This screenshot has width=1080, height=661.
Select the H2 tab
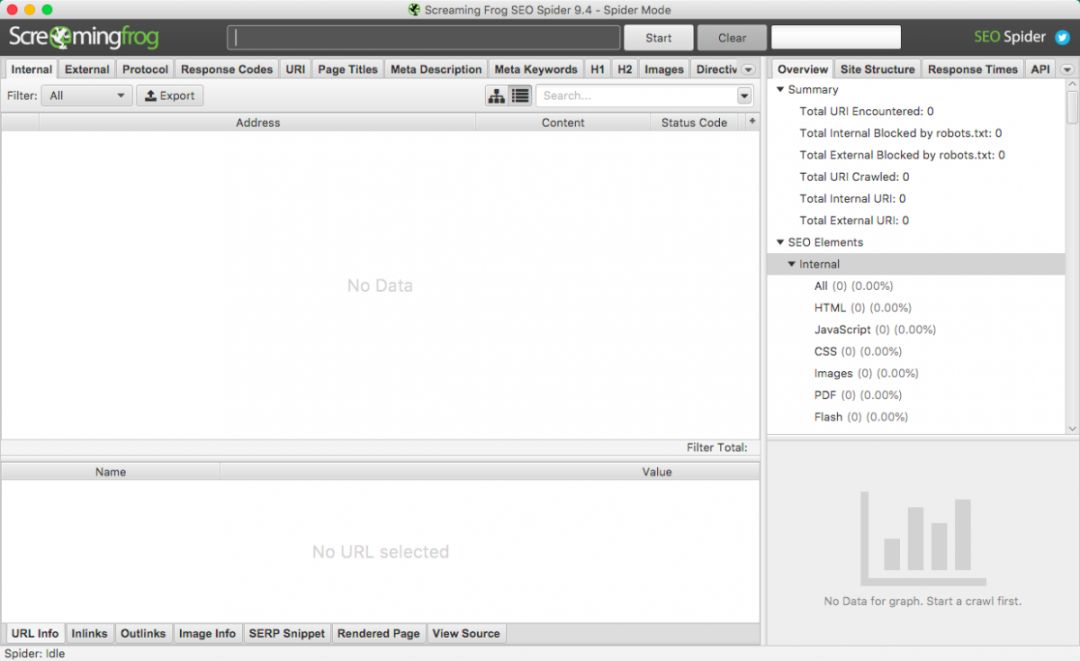625,70
